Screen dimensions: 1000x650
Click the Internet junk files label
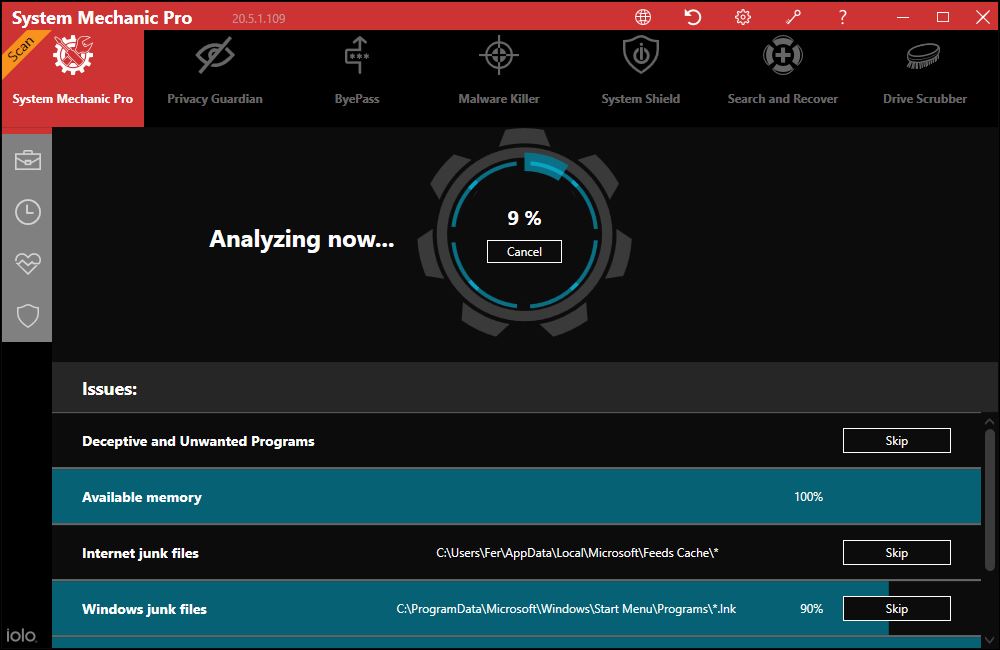click(x=140, y=554)
